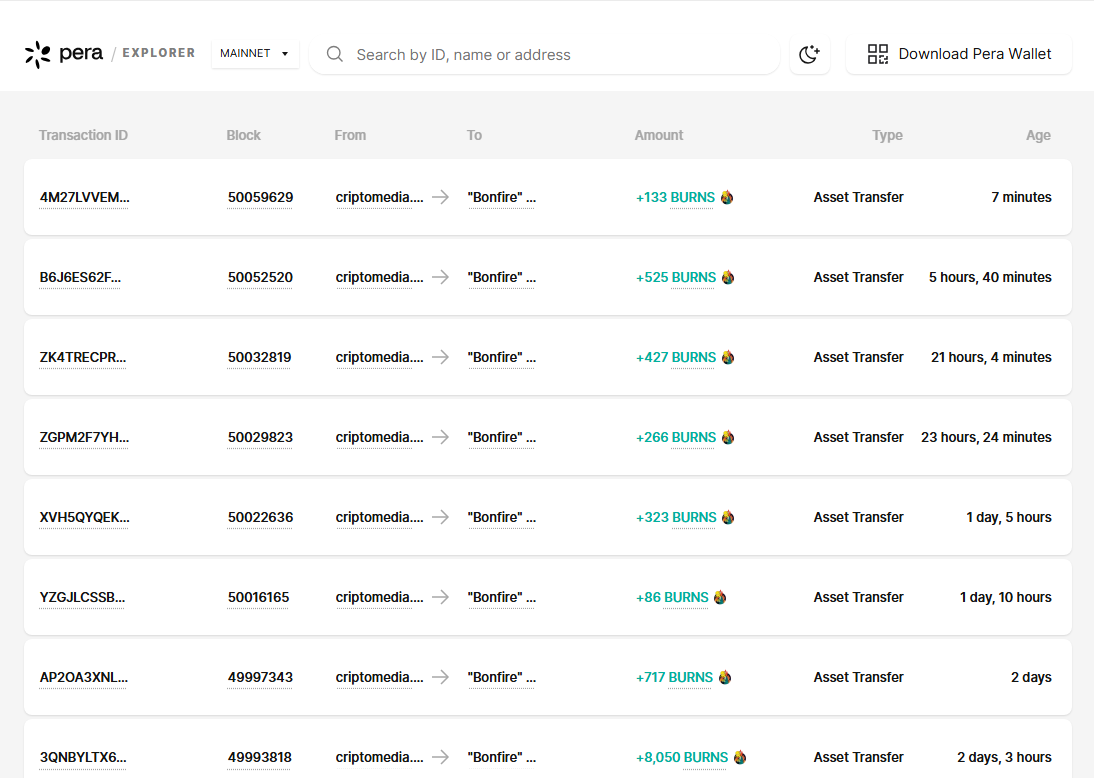1094x778 pixels.
Task: Click arrow icon in XVH5QYQEK row
Action: click(x=440, y=518)
